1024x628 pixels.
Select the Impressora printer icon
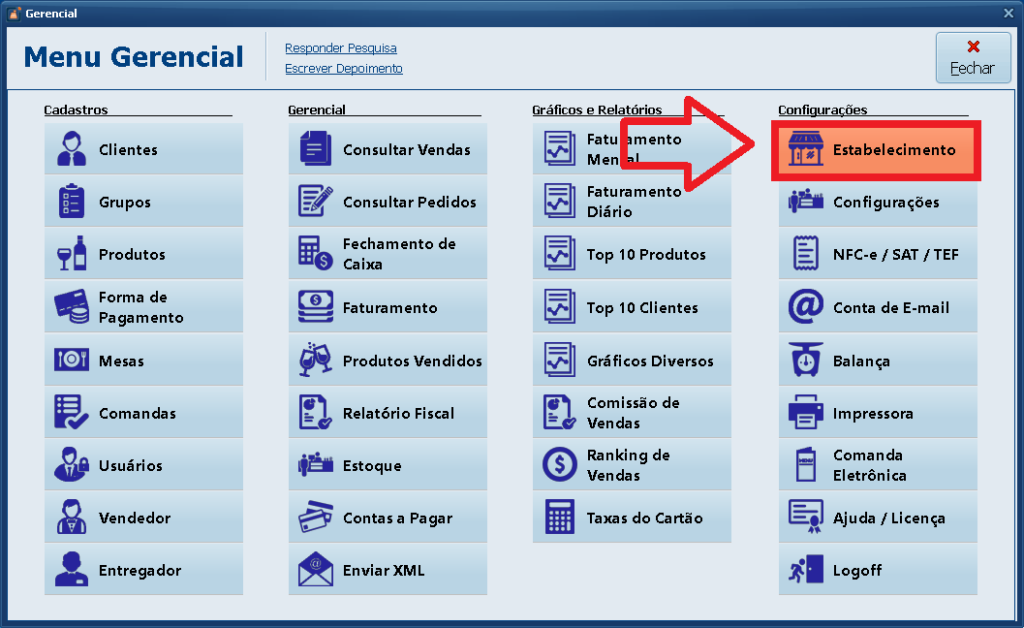pos(805,413)
